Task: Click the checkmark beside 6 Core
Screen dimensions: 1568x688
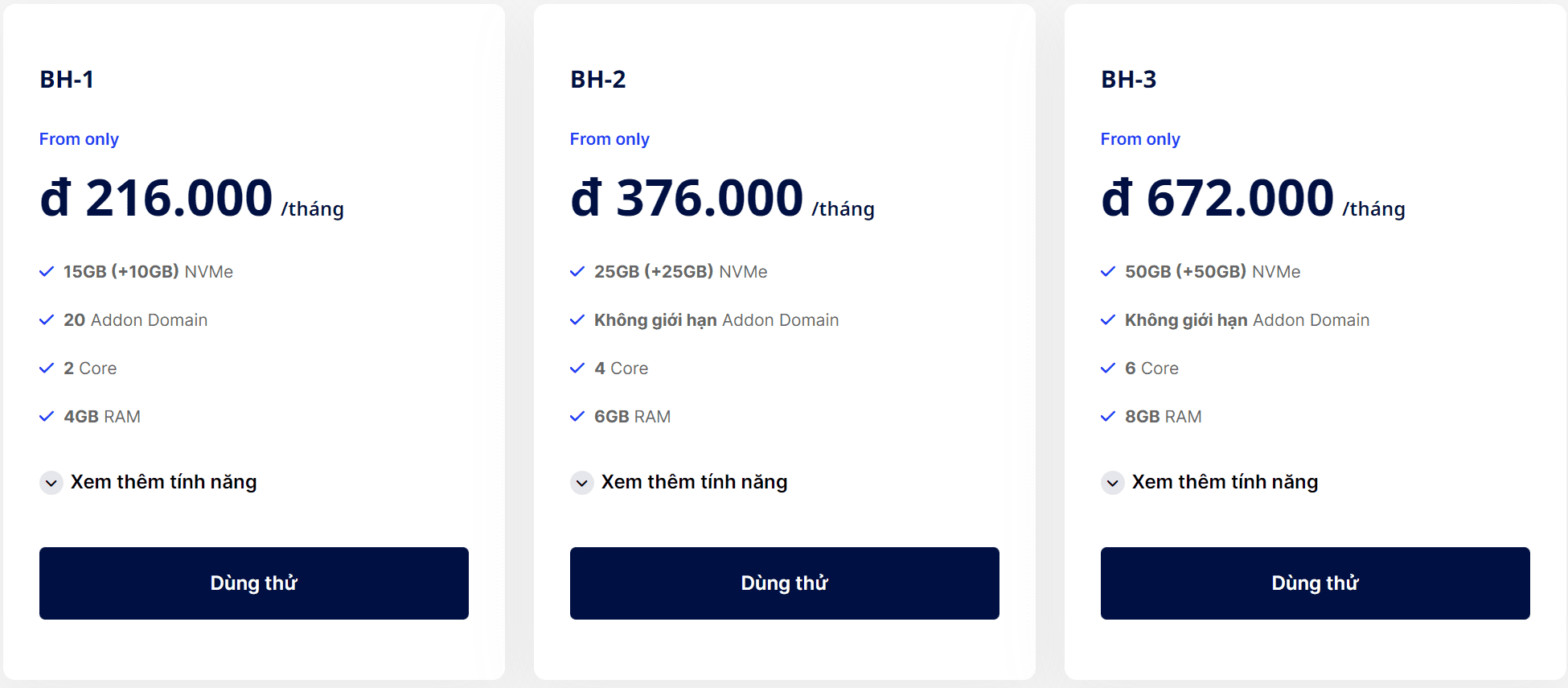Action: pyautogui.click(x=1108, y=369)
